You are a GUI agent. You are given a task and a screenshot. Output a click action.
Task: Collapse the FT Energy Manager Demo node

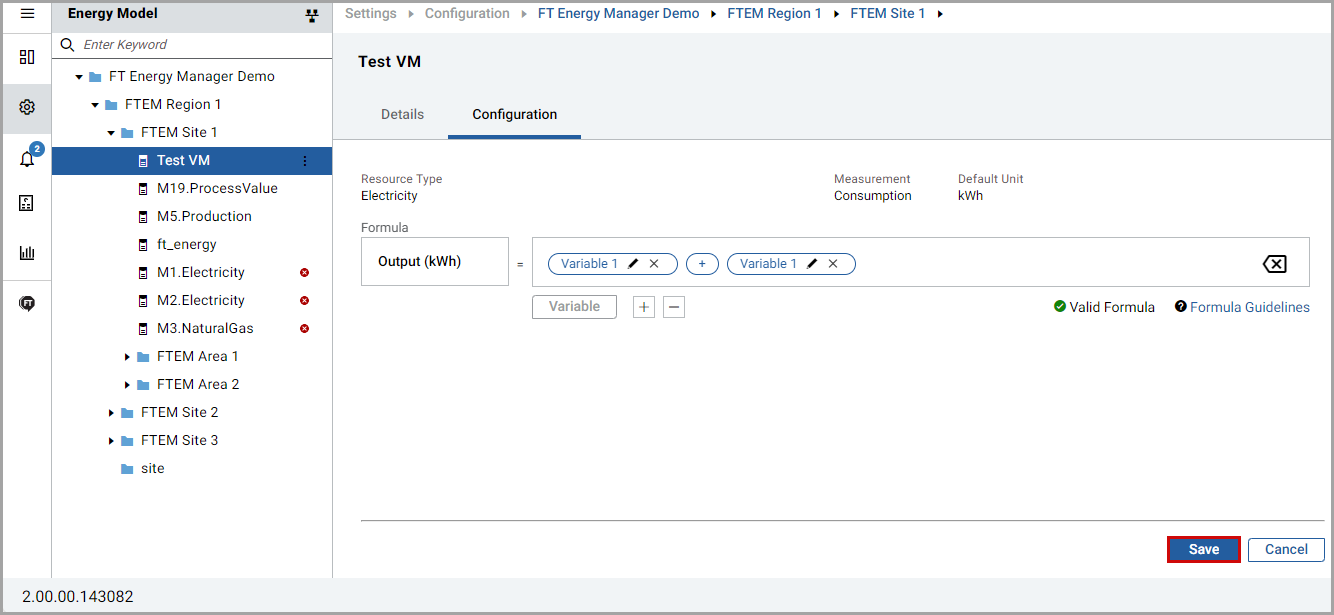tap(79, 77)
